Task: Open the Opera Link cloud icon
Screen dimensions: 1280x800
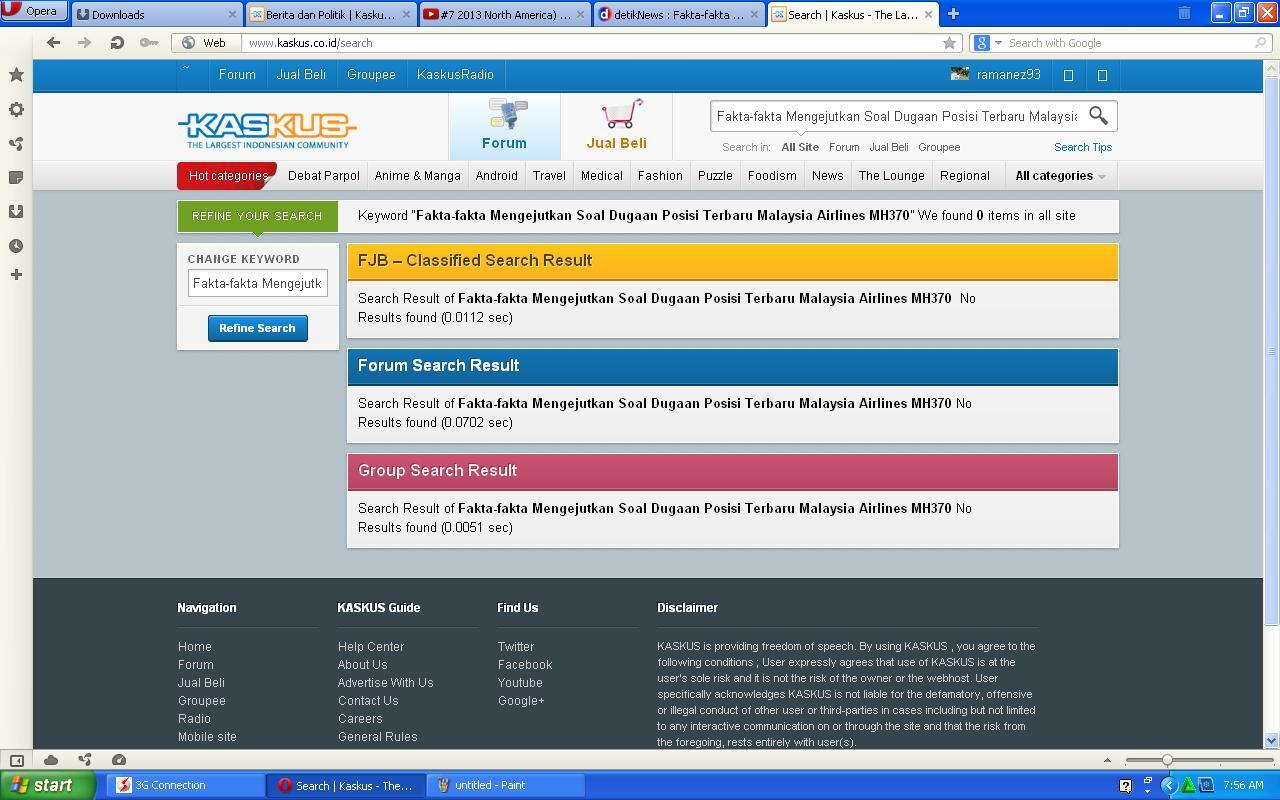Action: tap(51, 760)
